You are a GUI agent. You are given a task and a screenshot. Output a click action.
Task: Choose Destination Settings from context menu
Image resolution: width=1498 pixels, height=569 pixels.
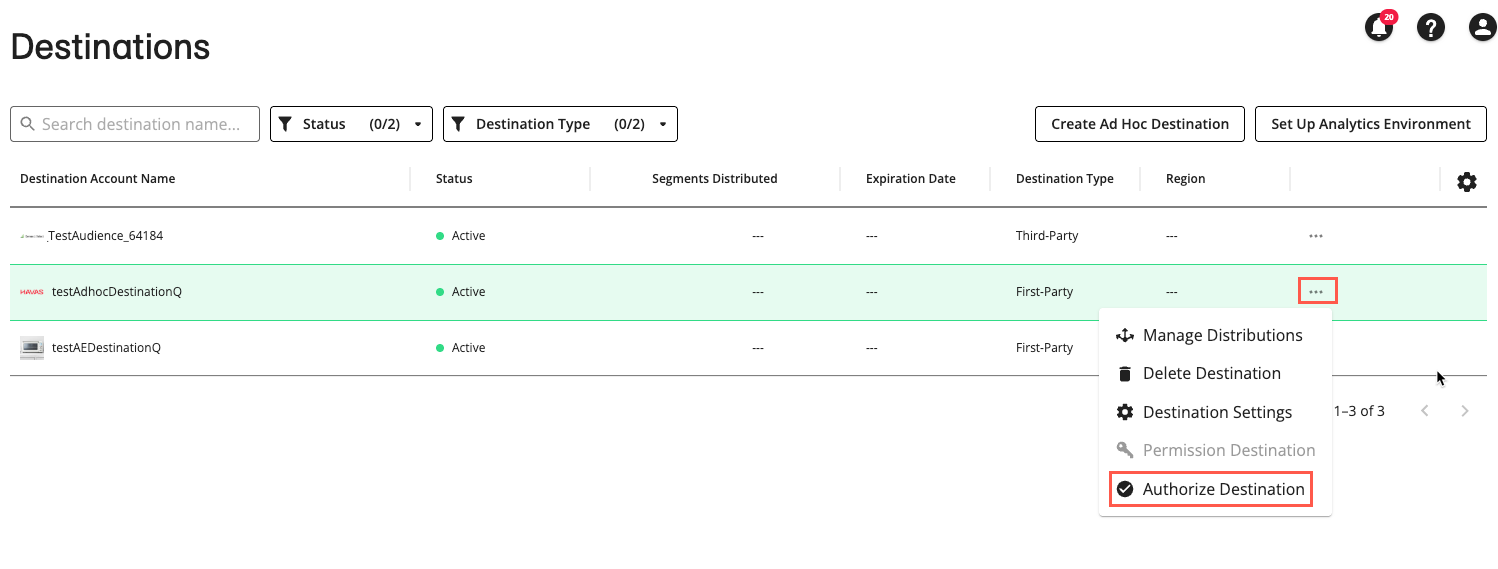point(1215,412)
